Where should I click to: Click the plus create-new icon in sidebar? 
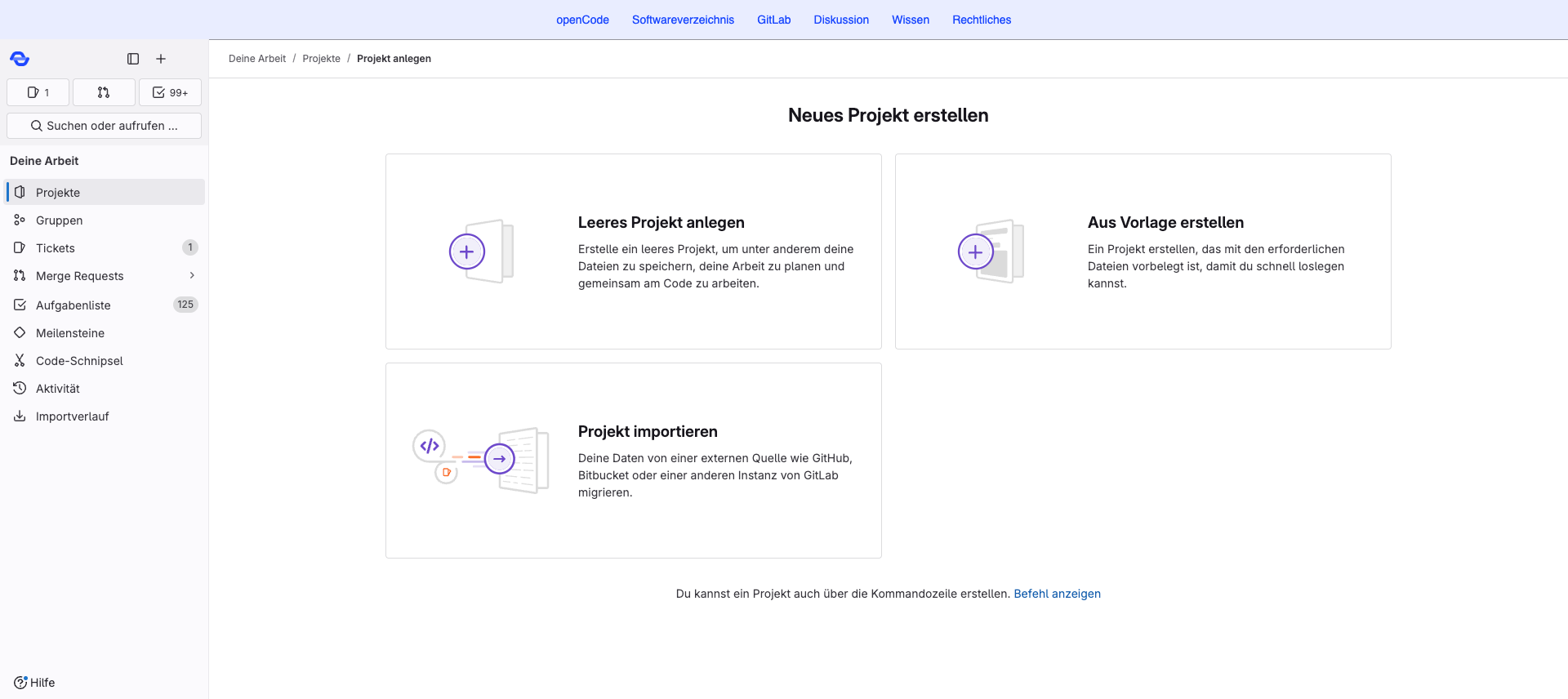(x=161, y=59)
